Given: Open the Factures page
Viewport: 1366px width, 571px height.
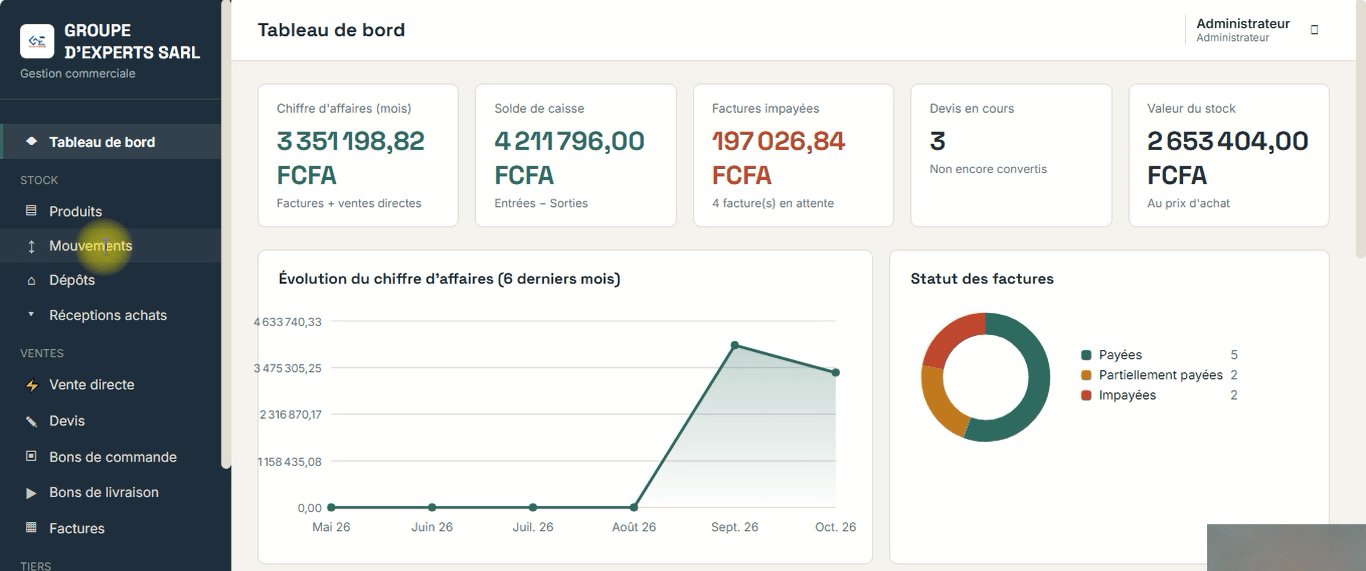Looking at the screenshot, I should point(110,528).
